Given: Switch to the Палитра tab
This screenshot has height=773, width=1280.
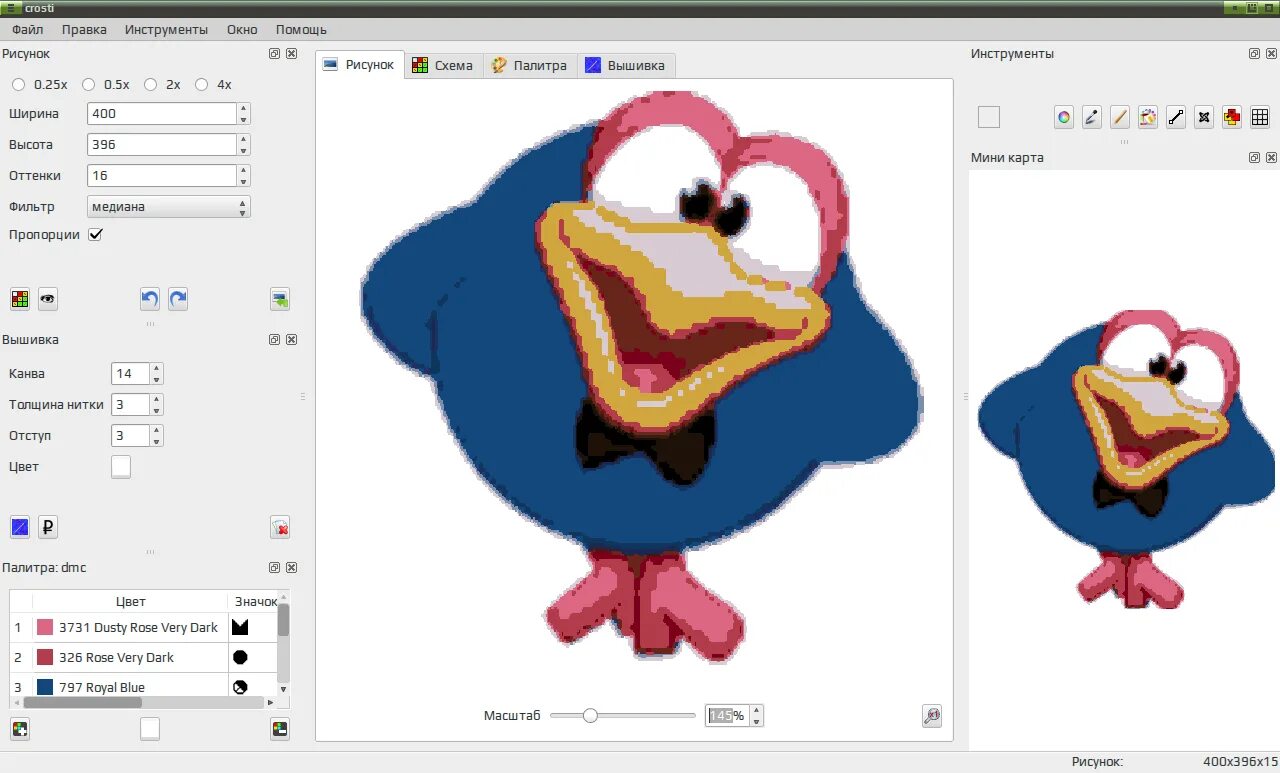Looking at the screenshot, I should 529,65.
